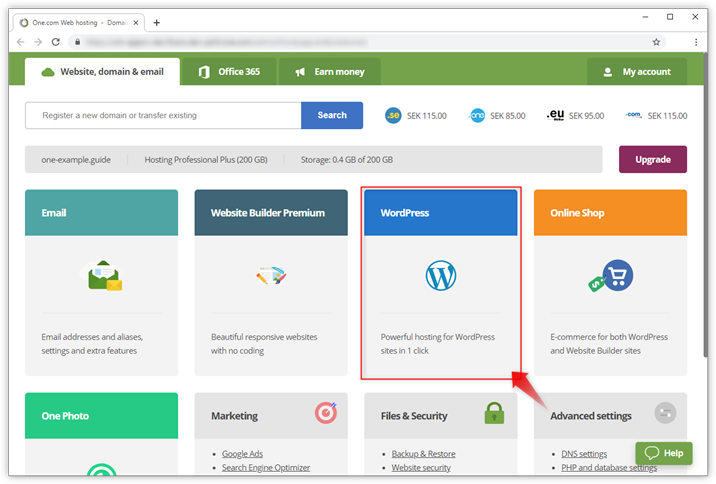Screen dimensions: 716x484
Task: Select the .one domain logo
Action: point(477,116)
